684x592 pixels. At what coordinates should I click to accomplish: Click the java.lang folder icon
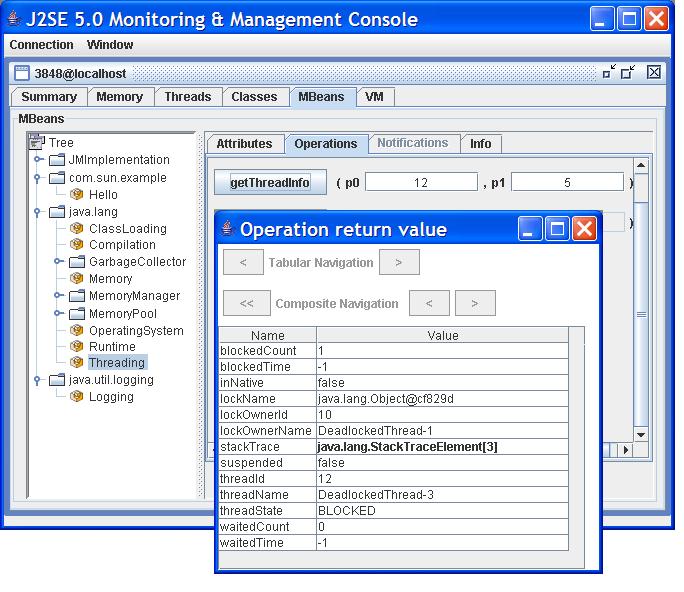(57, 212)
